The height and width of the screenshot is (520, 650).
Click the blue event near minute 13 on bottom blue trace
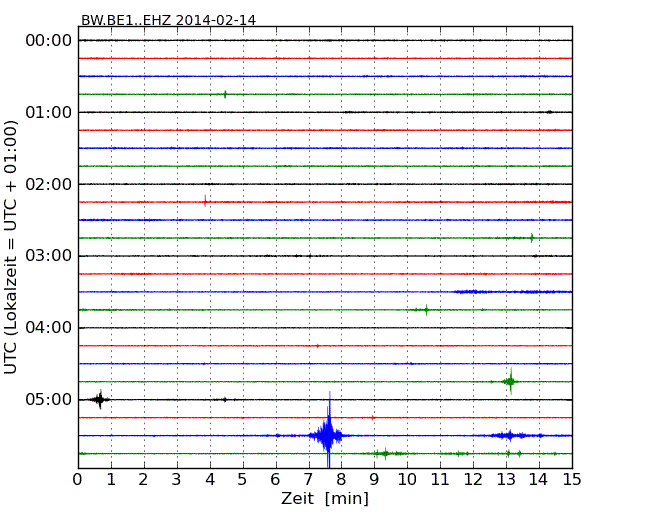509,435
